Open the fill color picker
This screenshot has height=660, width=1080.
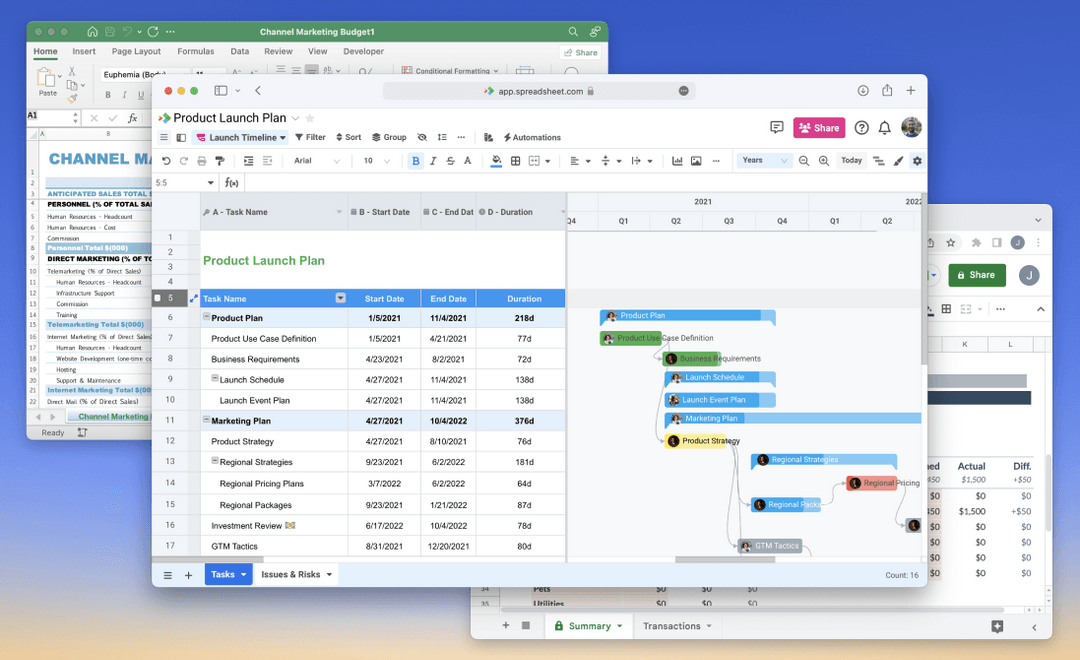(496, 160)
